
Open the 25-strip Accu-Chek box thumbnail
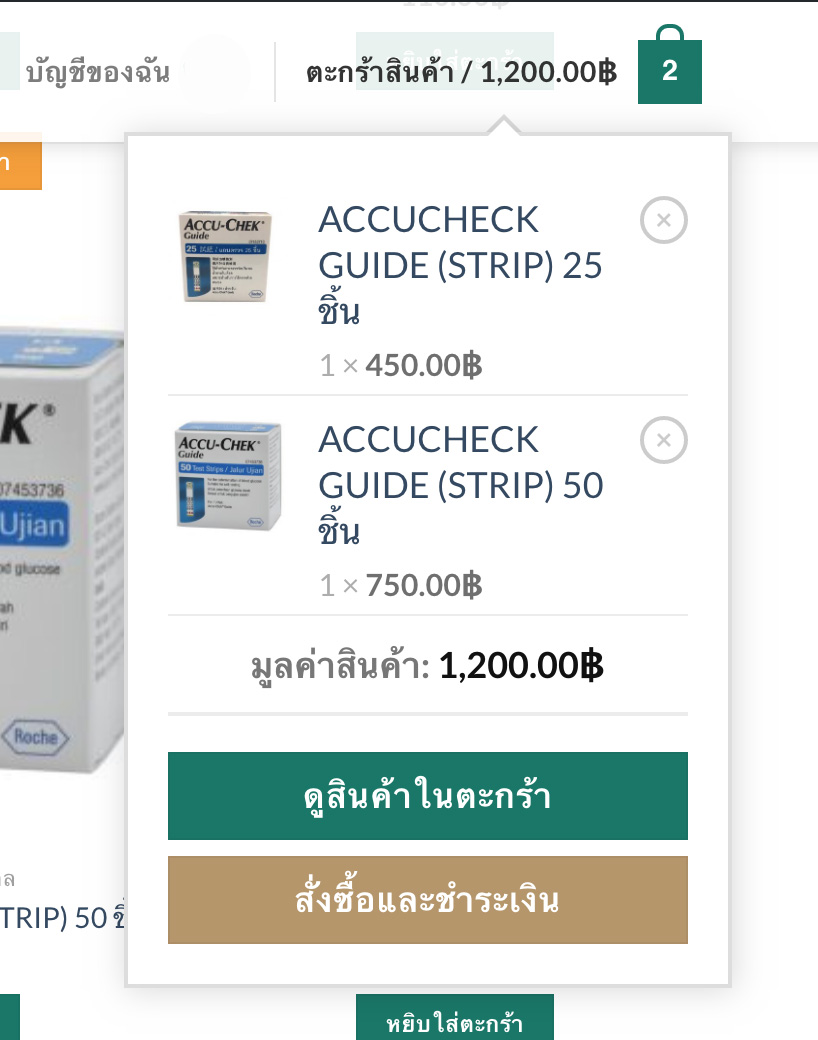pyautogui.click(x=225, y=256)
